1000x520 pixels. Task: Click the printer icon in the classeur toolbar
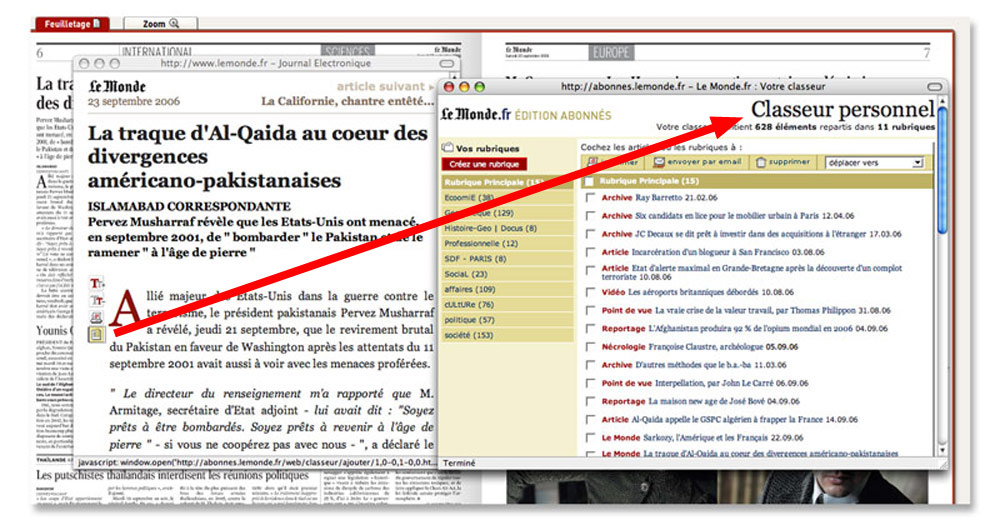[593, 162]
